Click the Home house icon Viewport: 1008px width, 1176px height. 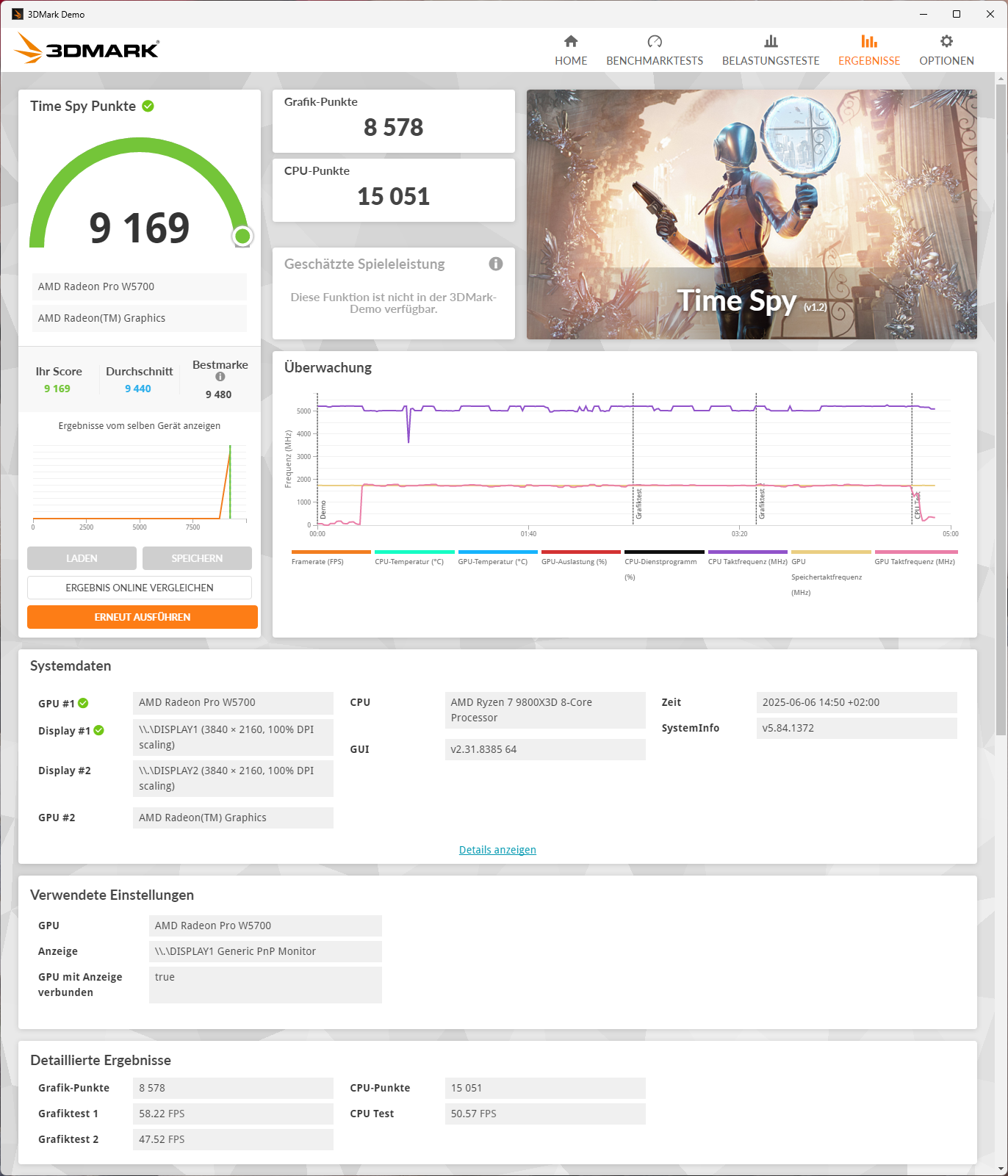(571, 41)
